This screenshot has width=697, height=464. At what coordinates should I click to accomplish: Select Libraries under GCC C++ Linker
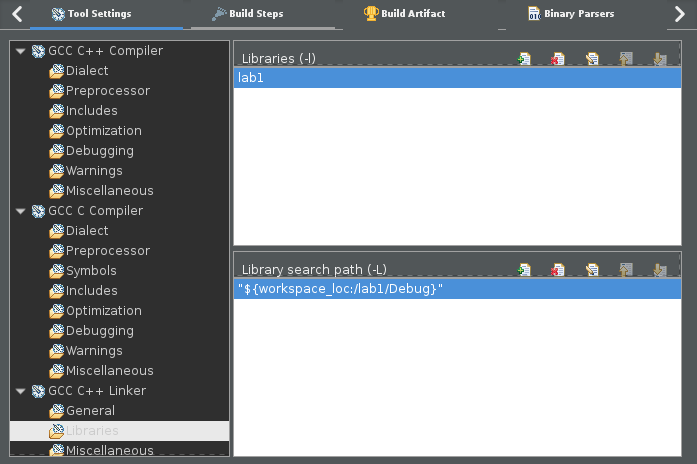(92, 431)
